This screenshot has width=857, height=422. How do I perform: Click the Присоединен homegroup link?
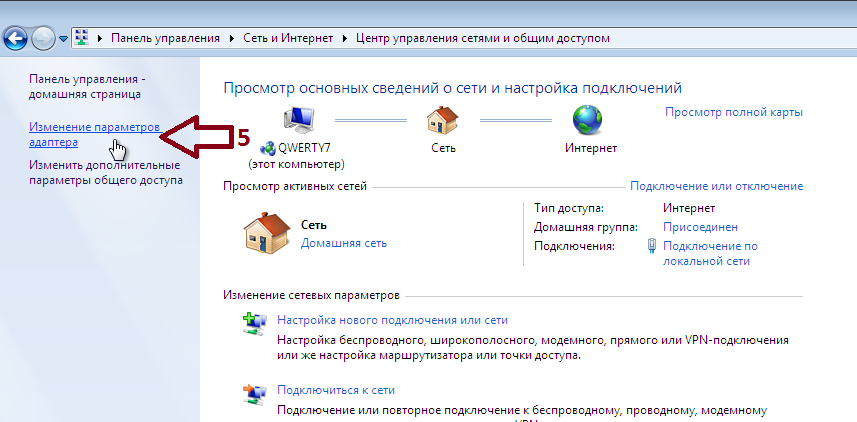point(700,226)
